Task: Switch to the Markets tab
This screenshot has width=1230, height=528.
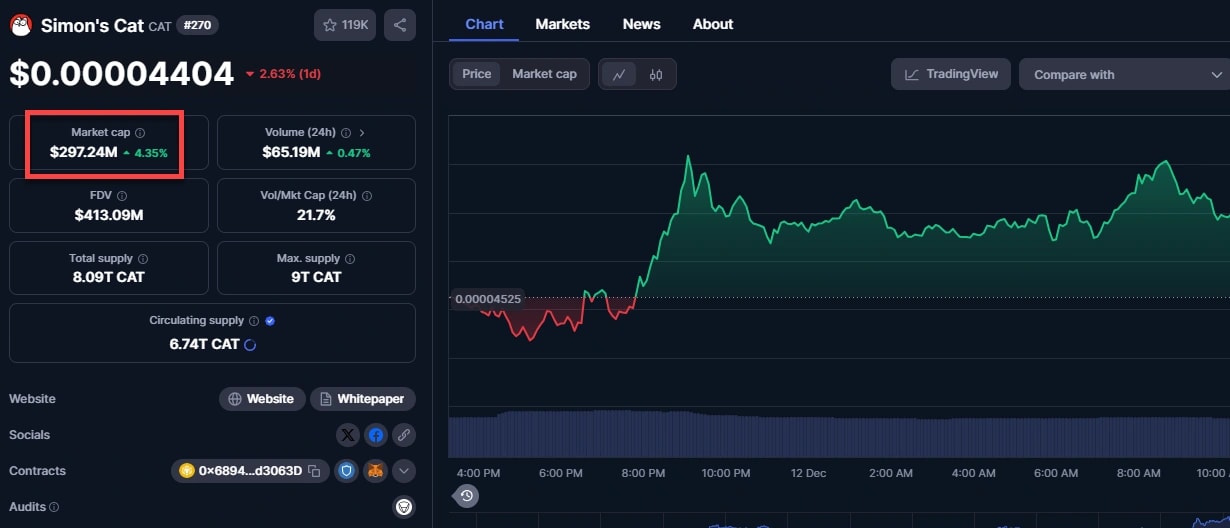Action: (562, 24)
